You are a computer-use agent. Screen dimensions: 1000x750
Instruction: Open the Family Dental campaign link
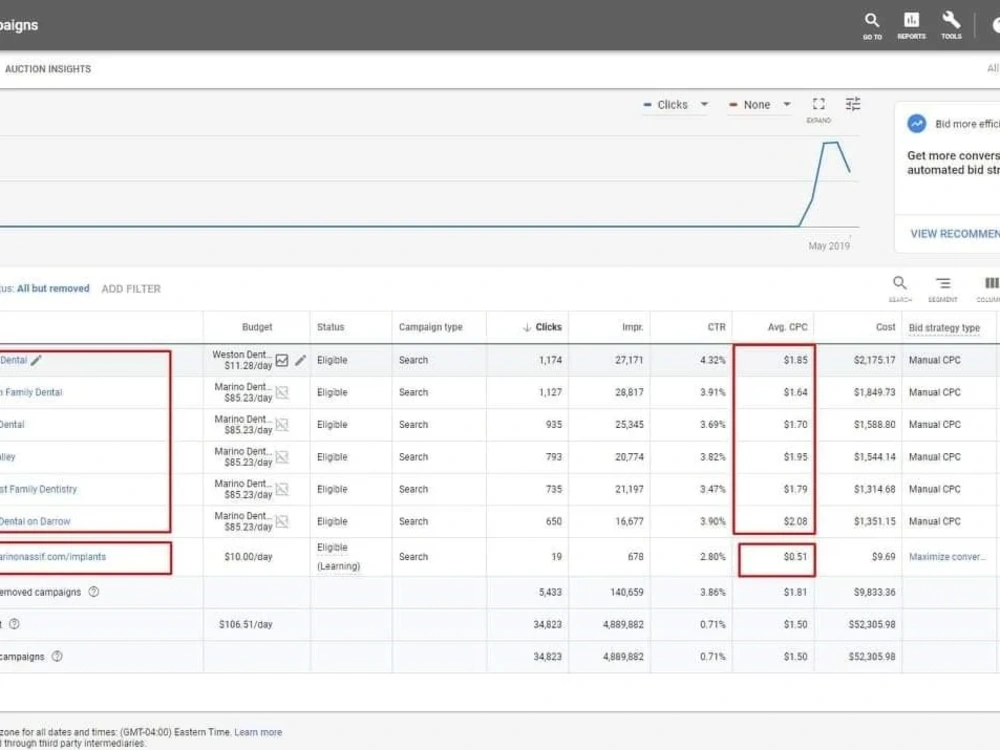click(x=33, y=392)
